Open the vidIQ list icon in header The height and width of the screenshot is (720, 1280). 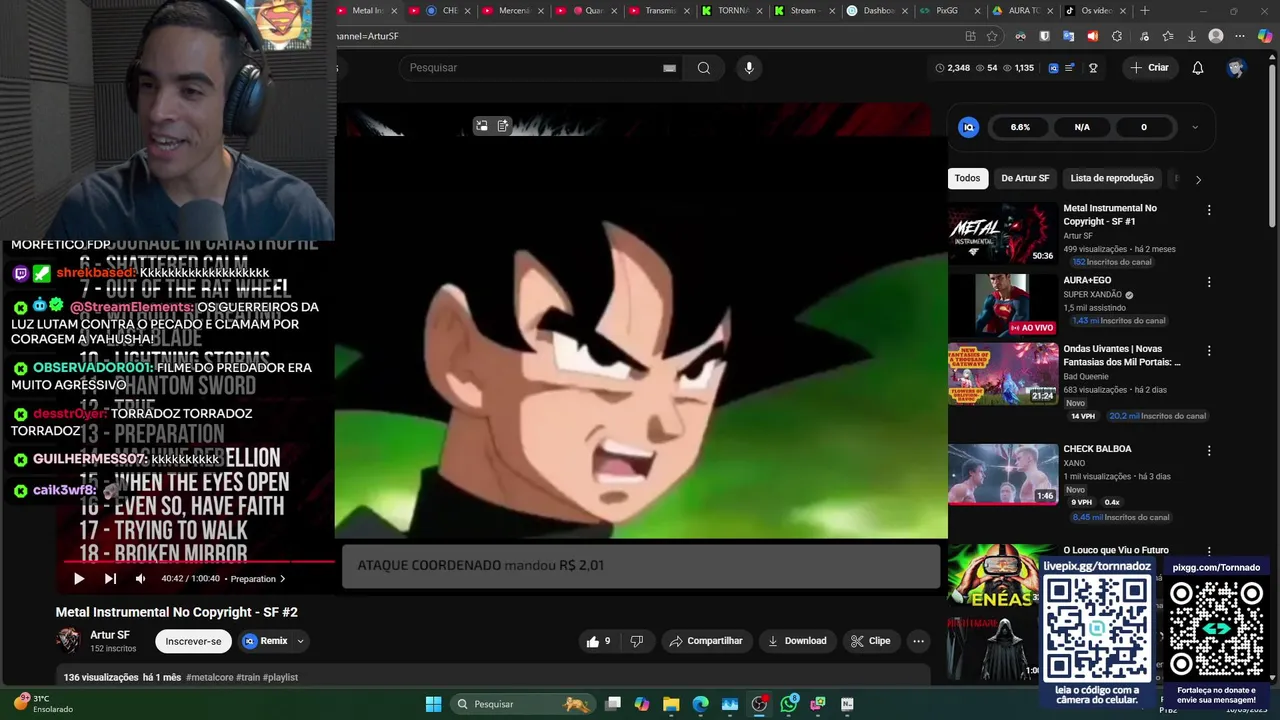pos(1070,68)
